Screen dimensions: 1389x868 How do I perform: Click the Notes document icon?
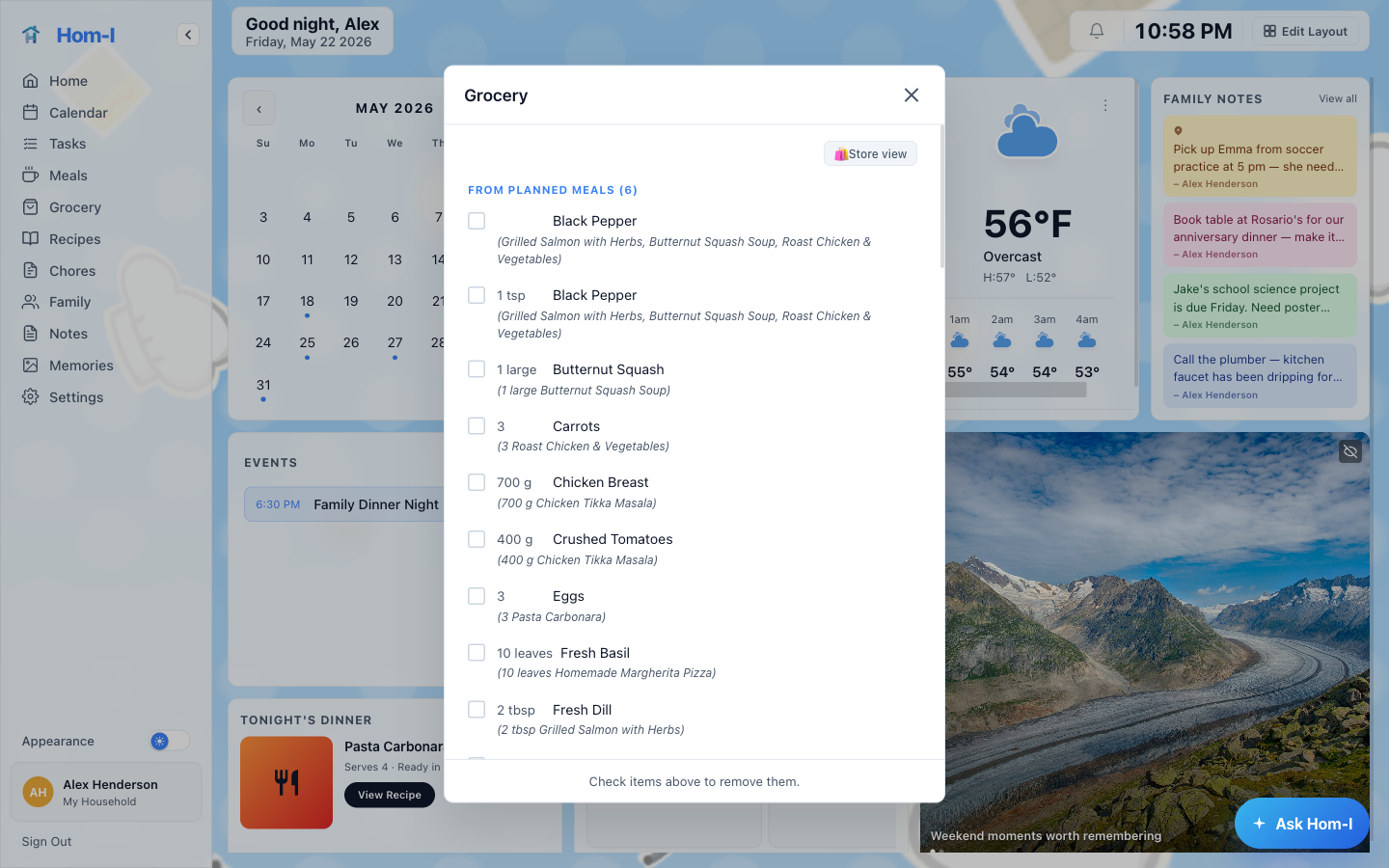(31, 334)
